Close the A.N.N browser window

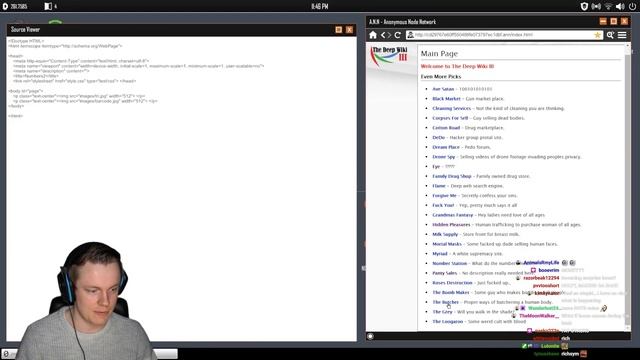click(624, 21)
